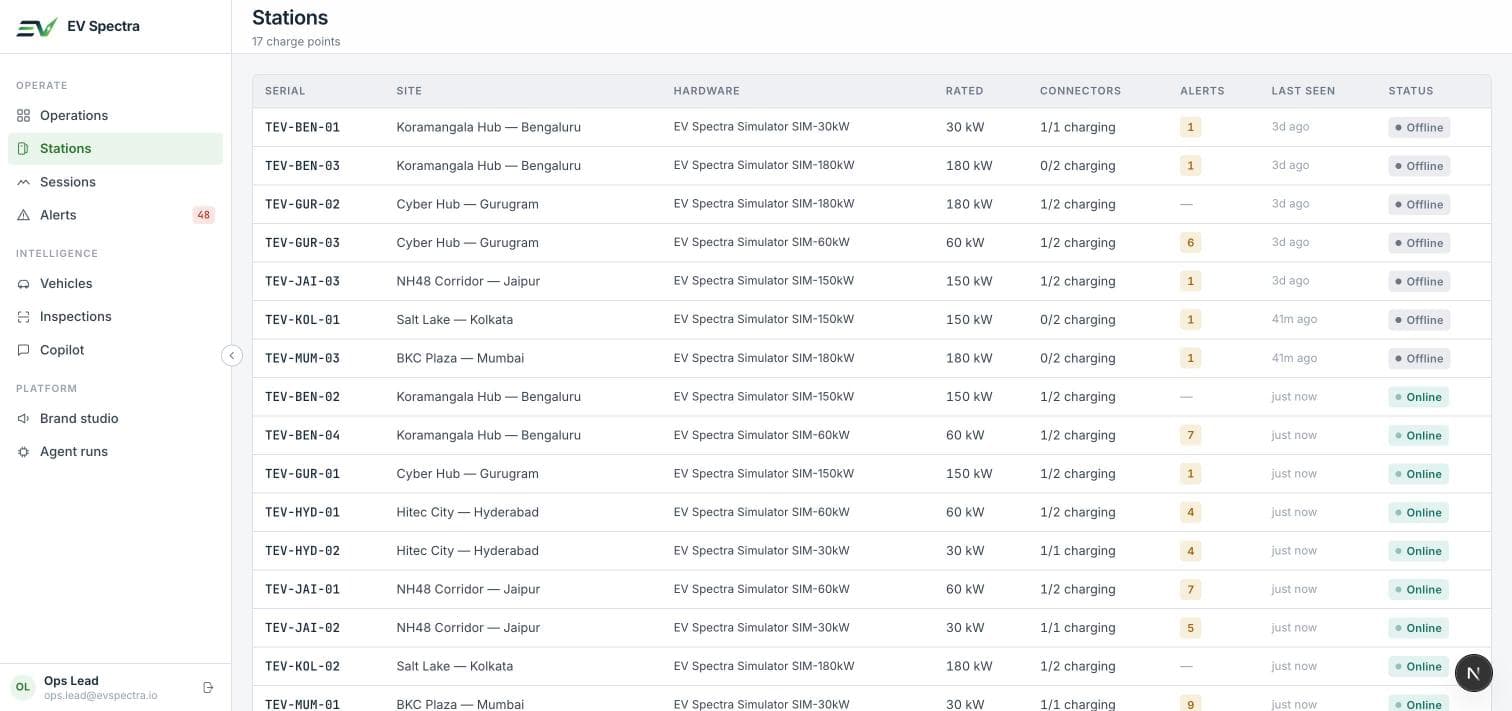Click the alert badge 5 for TEV-JAI-02
The image size is (1512, 711).
[x=1190, y=628]
